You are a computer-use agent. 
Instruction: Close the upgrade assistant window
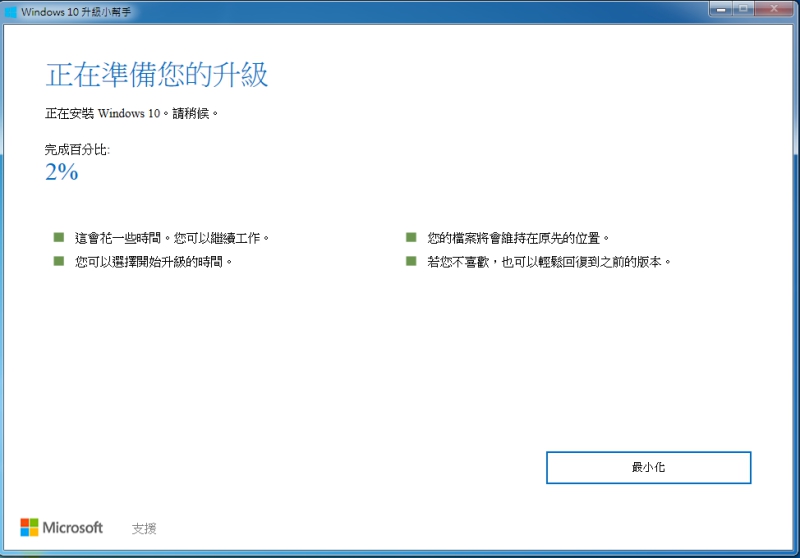coord(774,9)
